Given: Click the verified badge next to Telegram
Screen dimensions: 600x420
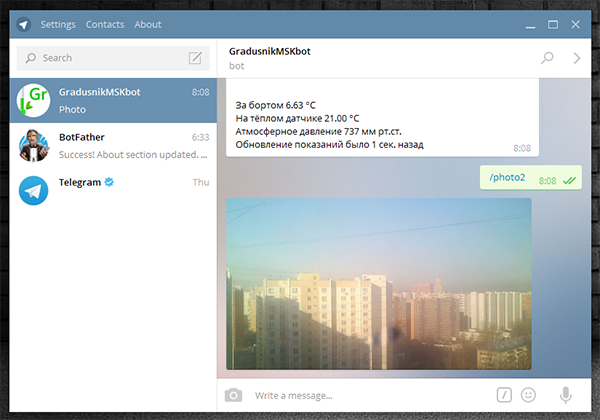Looking at the screenshot, I should coord(109,182).
